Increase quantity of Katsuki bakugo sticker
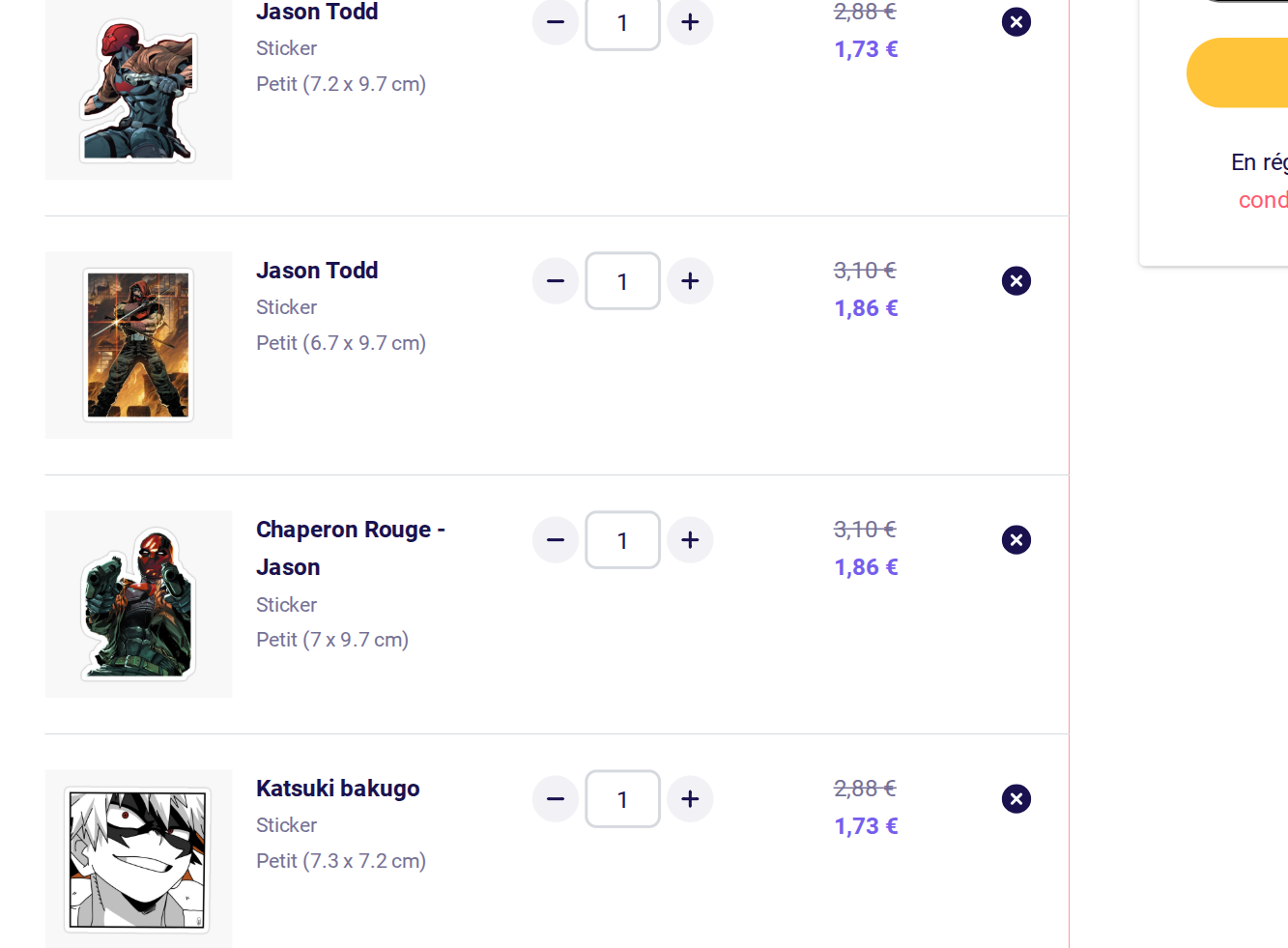This screenshot has height=948, width=1288. coord(690,799)
